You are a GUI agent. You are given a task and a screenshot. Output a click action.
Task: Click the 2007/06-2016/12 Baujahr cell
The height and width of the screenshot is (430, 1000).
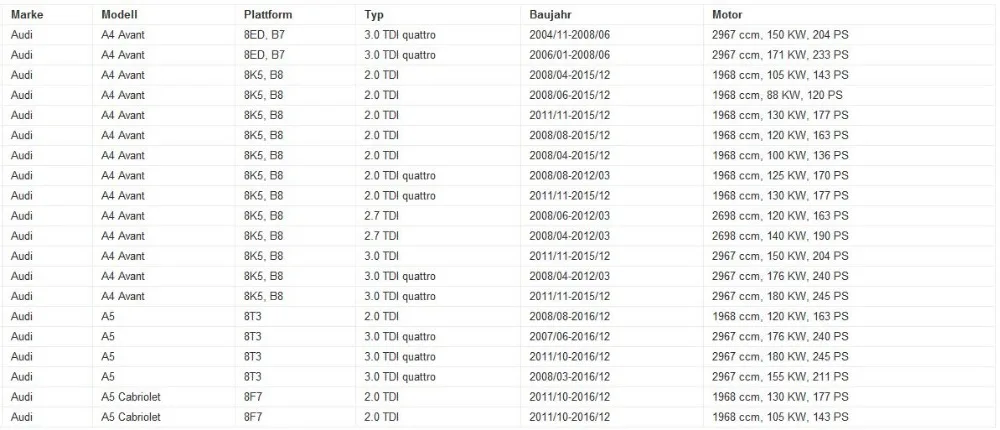(612, 336)
